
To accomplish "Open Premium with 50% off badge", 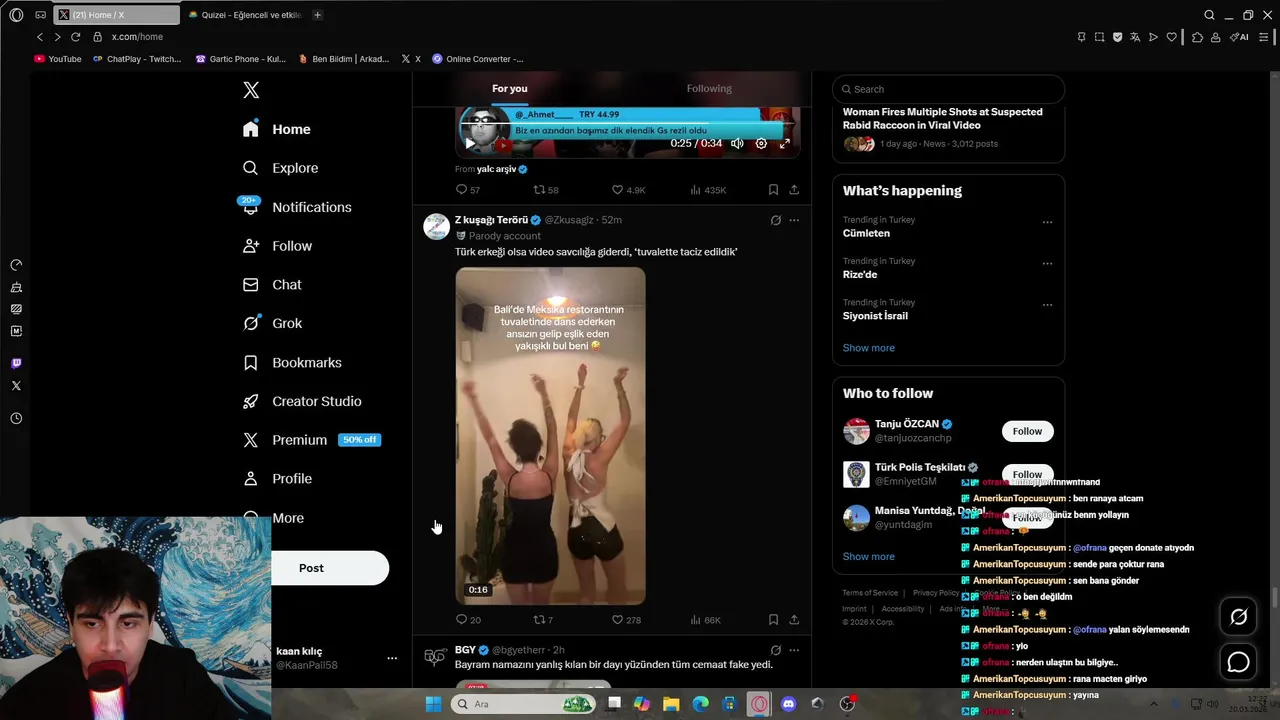I will click(x=311, y=440).
